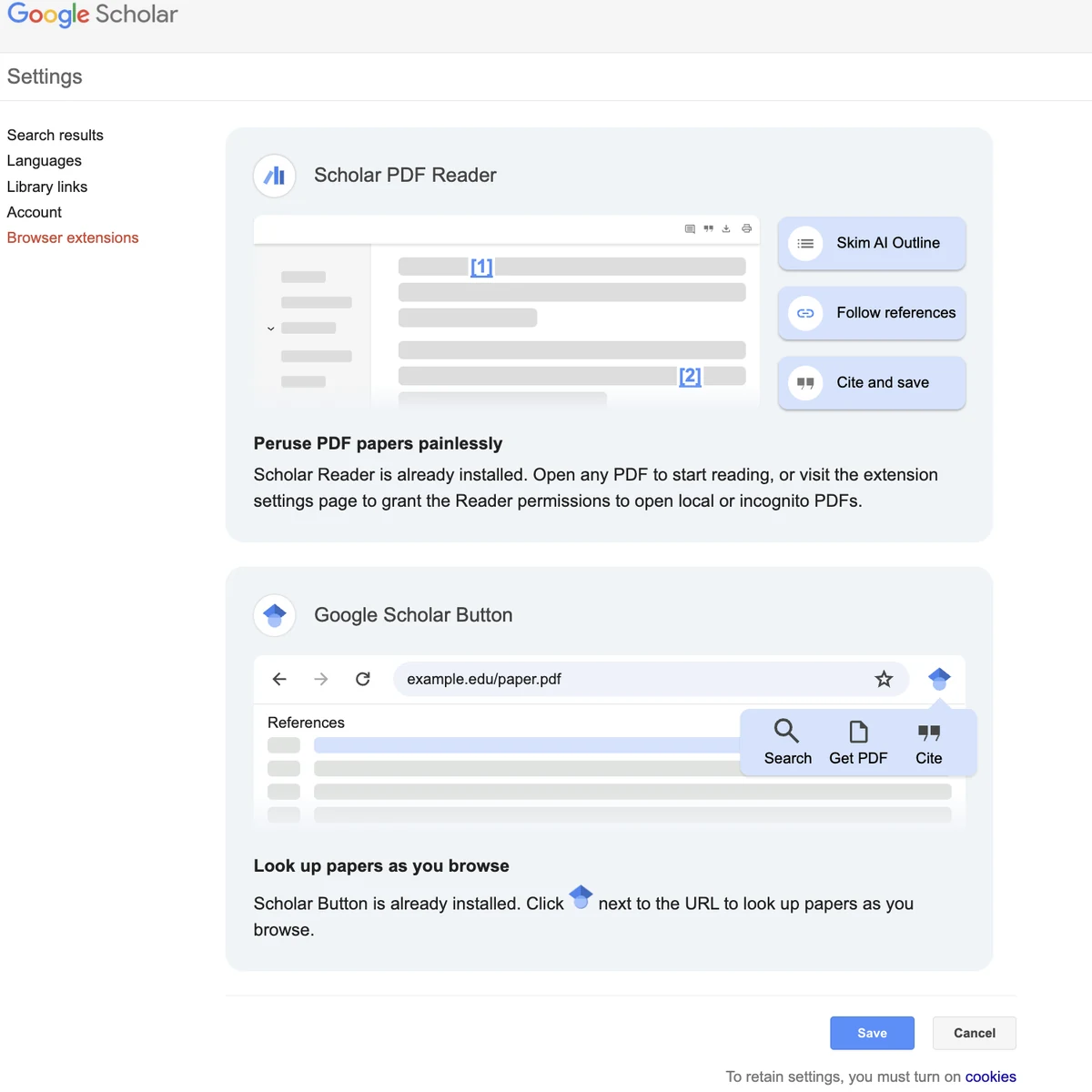Click the outline icon in reader toolbar

pos(690,228)
